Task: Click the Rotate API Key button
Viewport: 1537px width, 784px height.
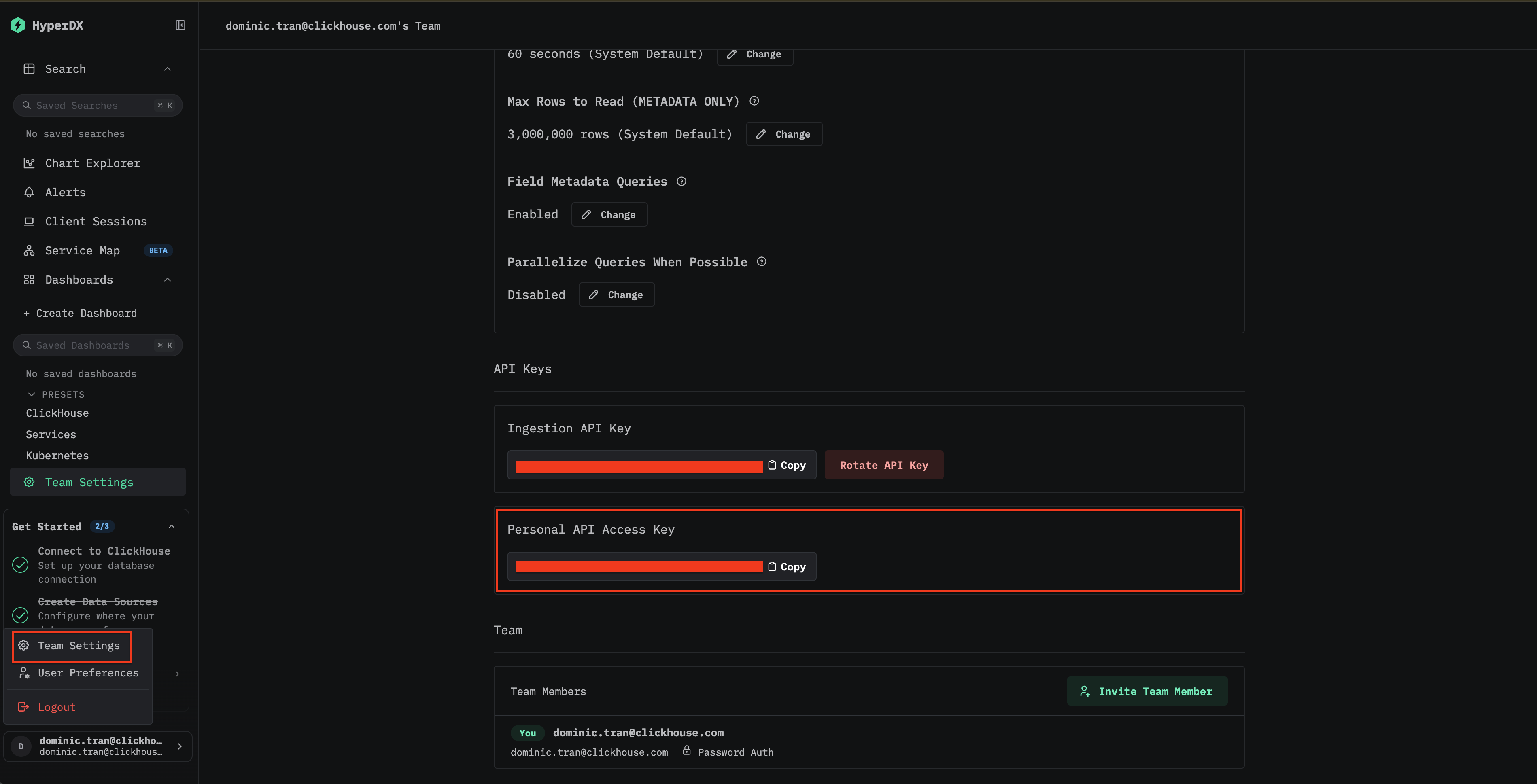Action: (884, 465)
